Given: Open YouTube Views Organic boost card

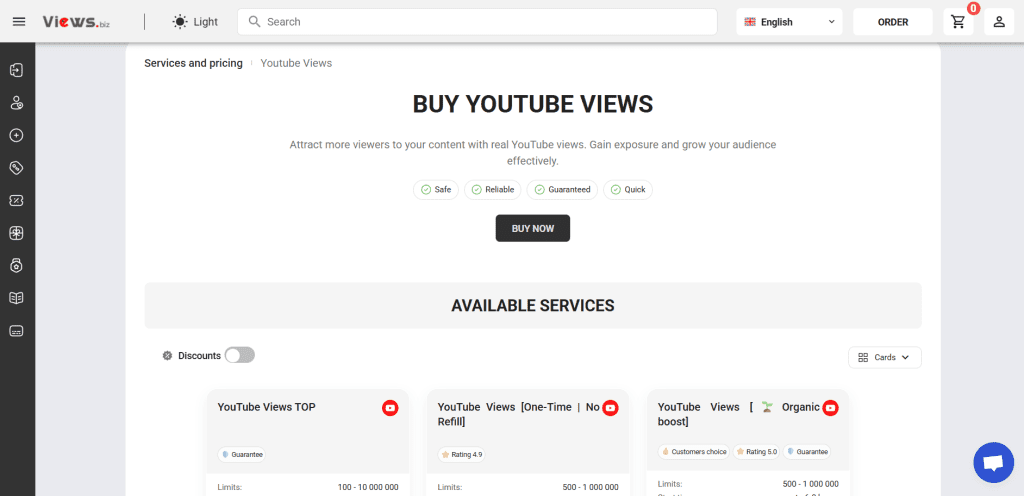Looking at the screenshot, I should (x=739, y=414).
